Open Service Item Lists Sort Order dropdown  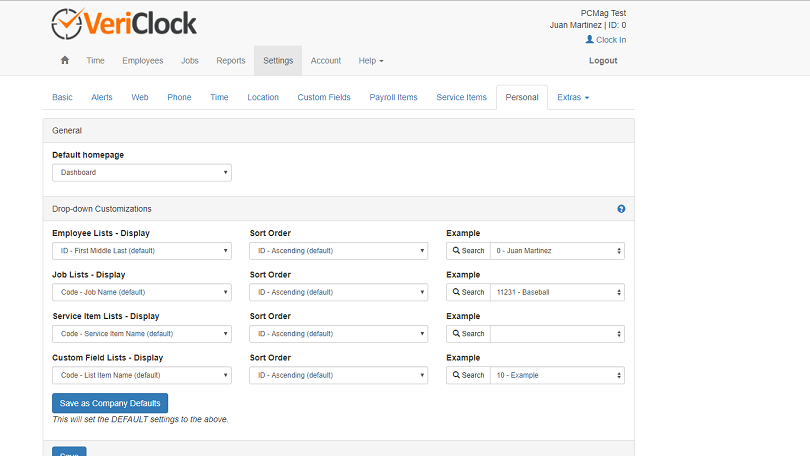click(x=339, y=334)
